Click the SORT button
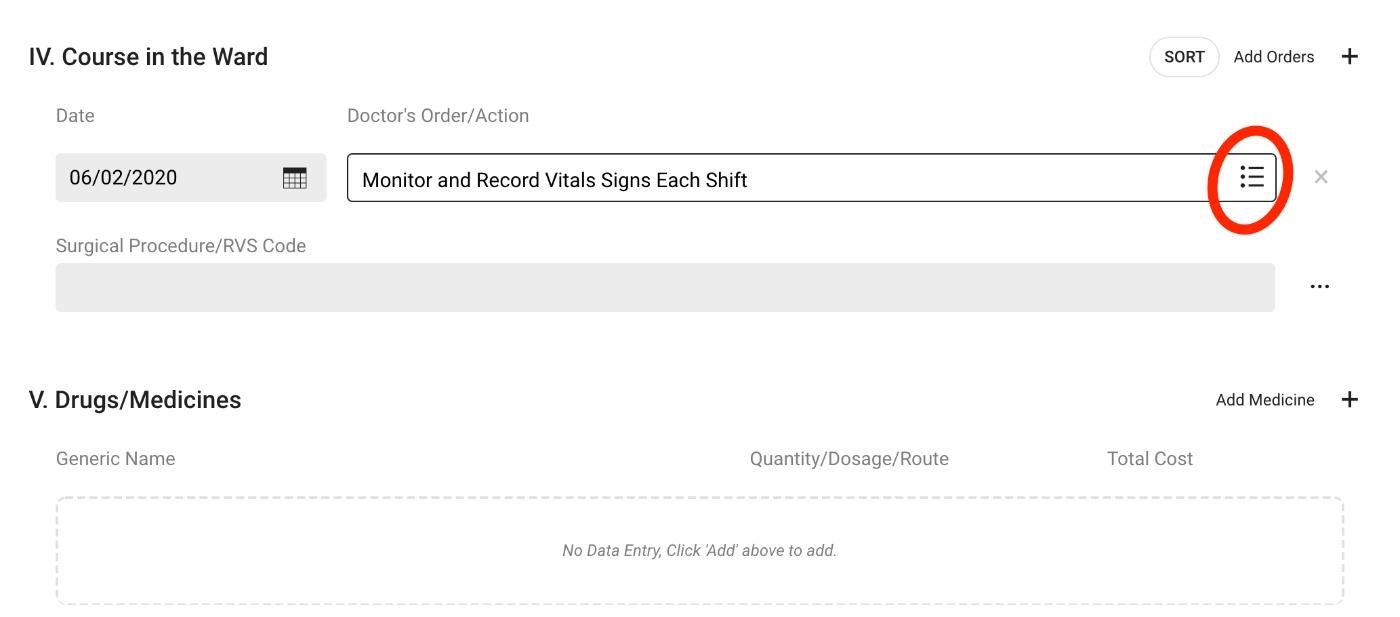This screenshot has width=1400, height=617. [1184, 57]
